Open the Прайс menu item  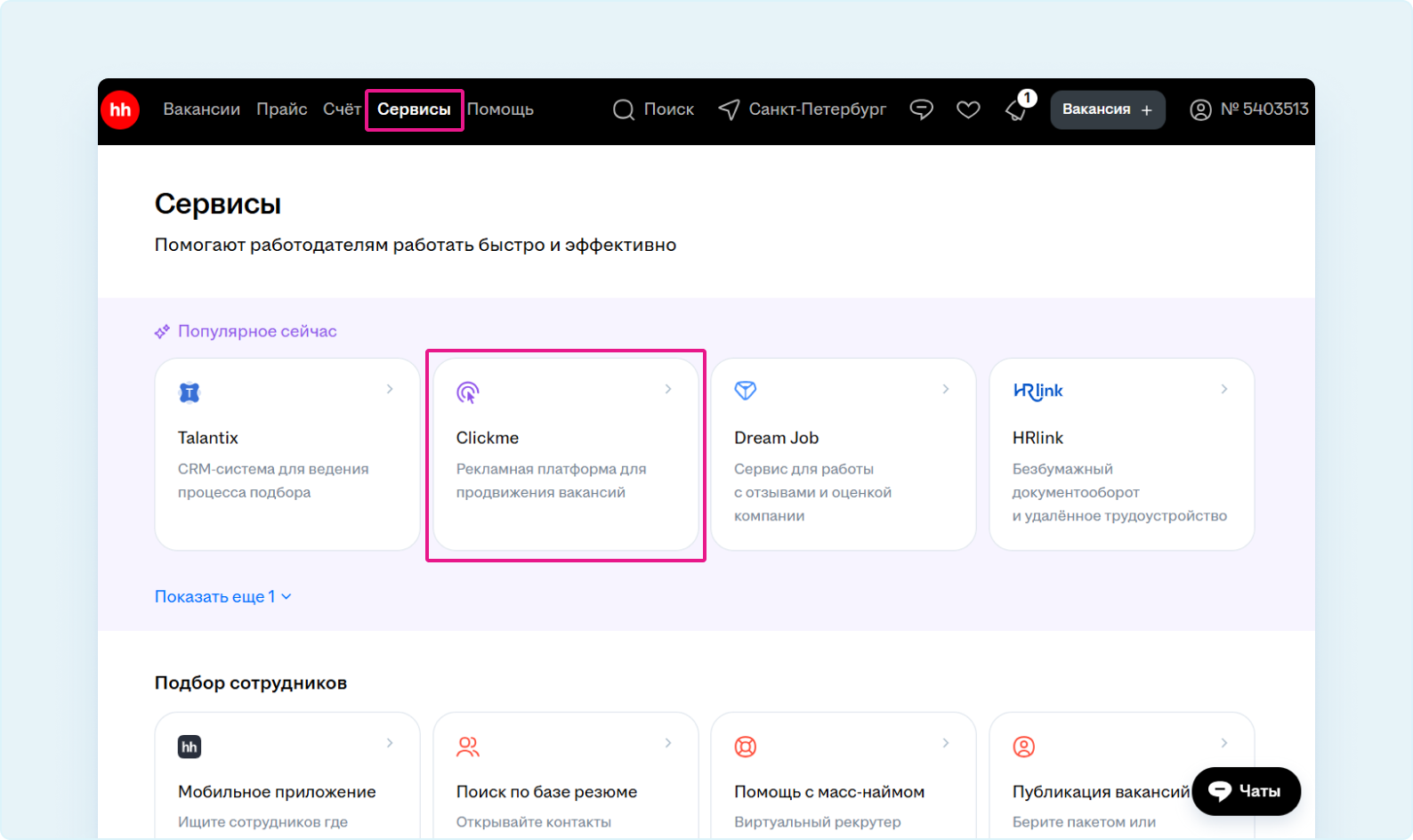282,109
